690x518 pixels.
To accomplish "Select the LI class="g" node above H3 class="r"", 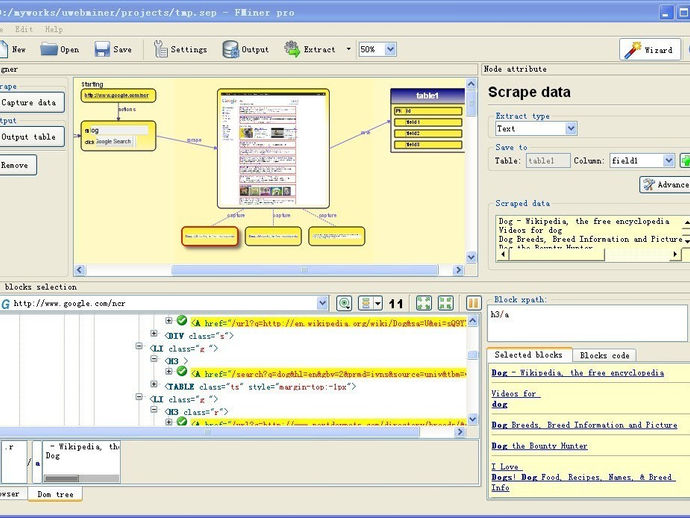I will 184,399.
